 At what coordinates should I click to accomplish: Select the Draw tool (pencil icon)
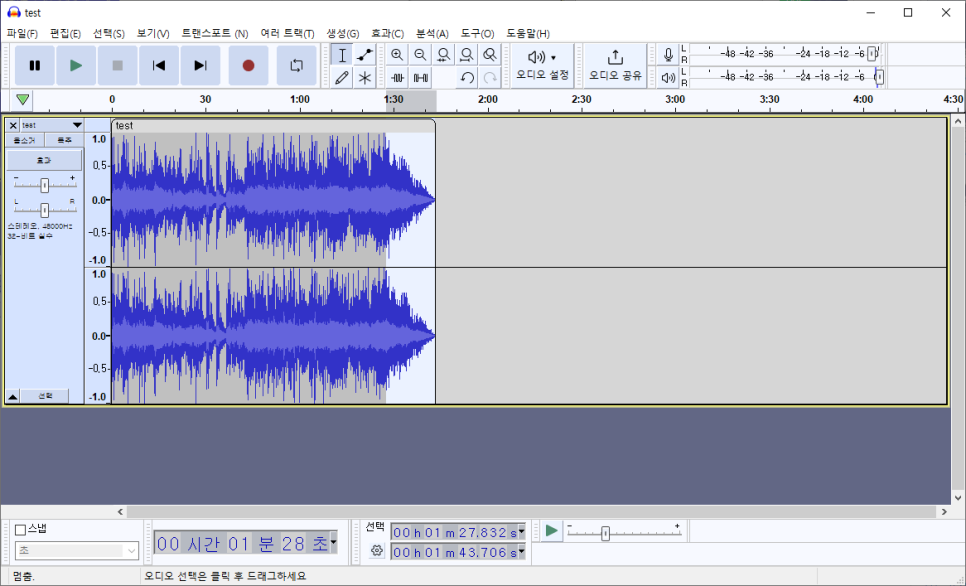[x=341, y=77]
